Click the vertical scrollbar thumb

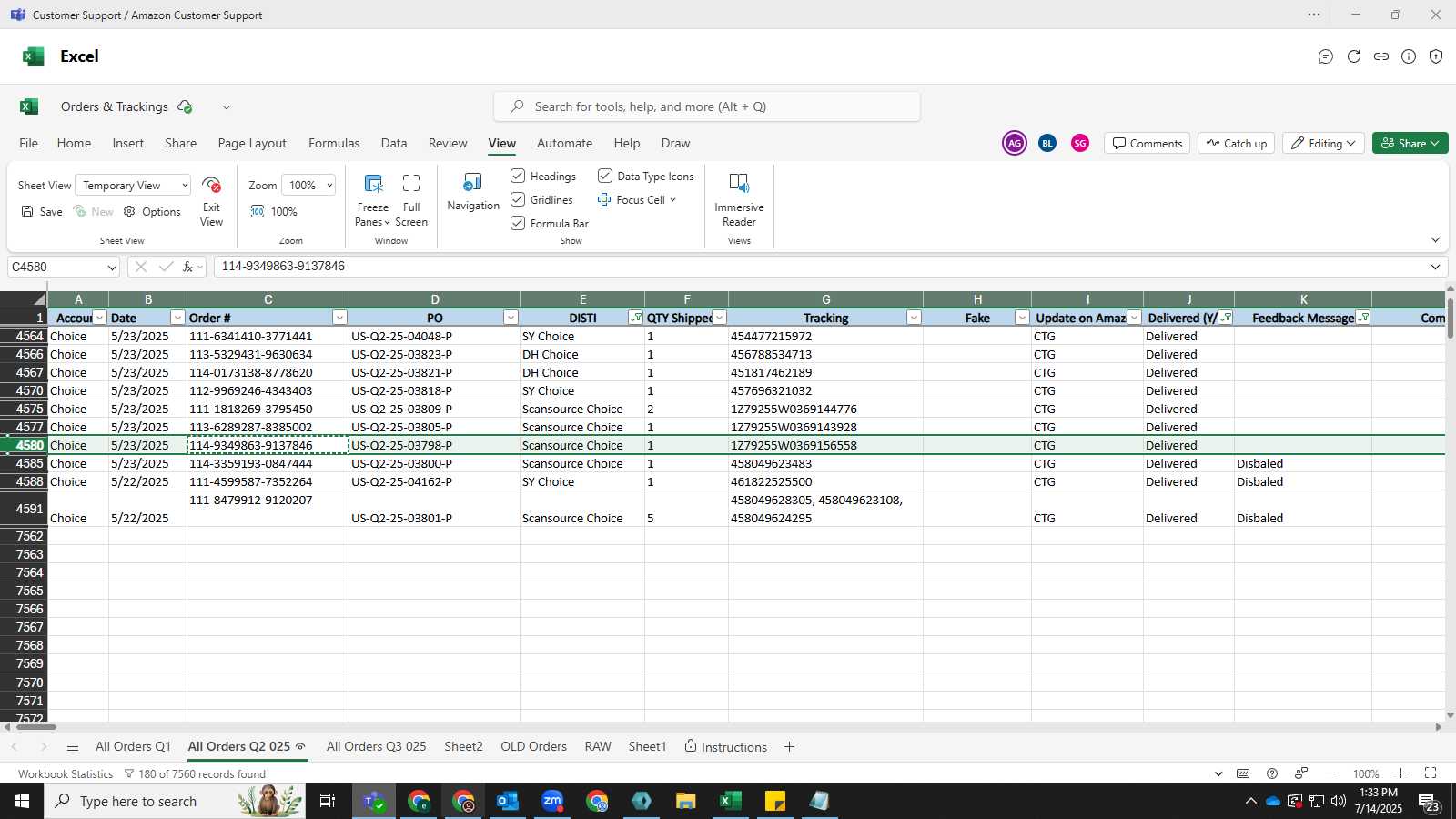click(x=1451, y=317)
